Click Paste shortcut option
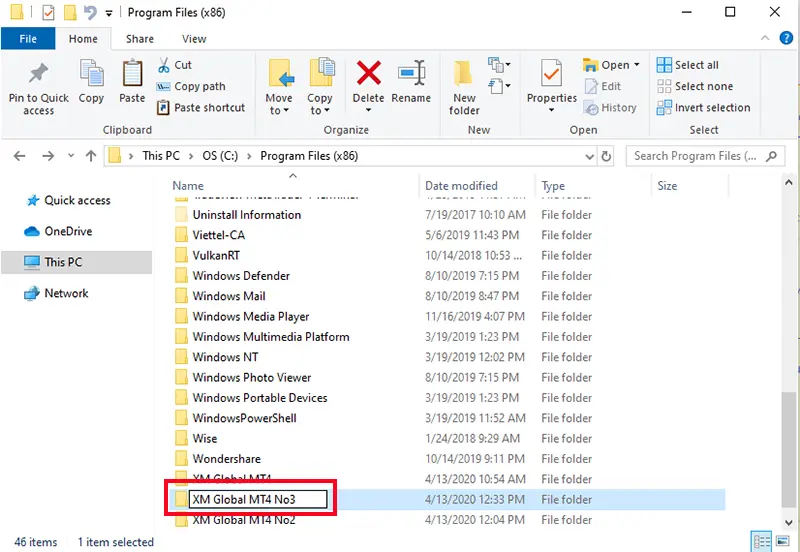800x552 pixels. click(x=201, y=108)
